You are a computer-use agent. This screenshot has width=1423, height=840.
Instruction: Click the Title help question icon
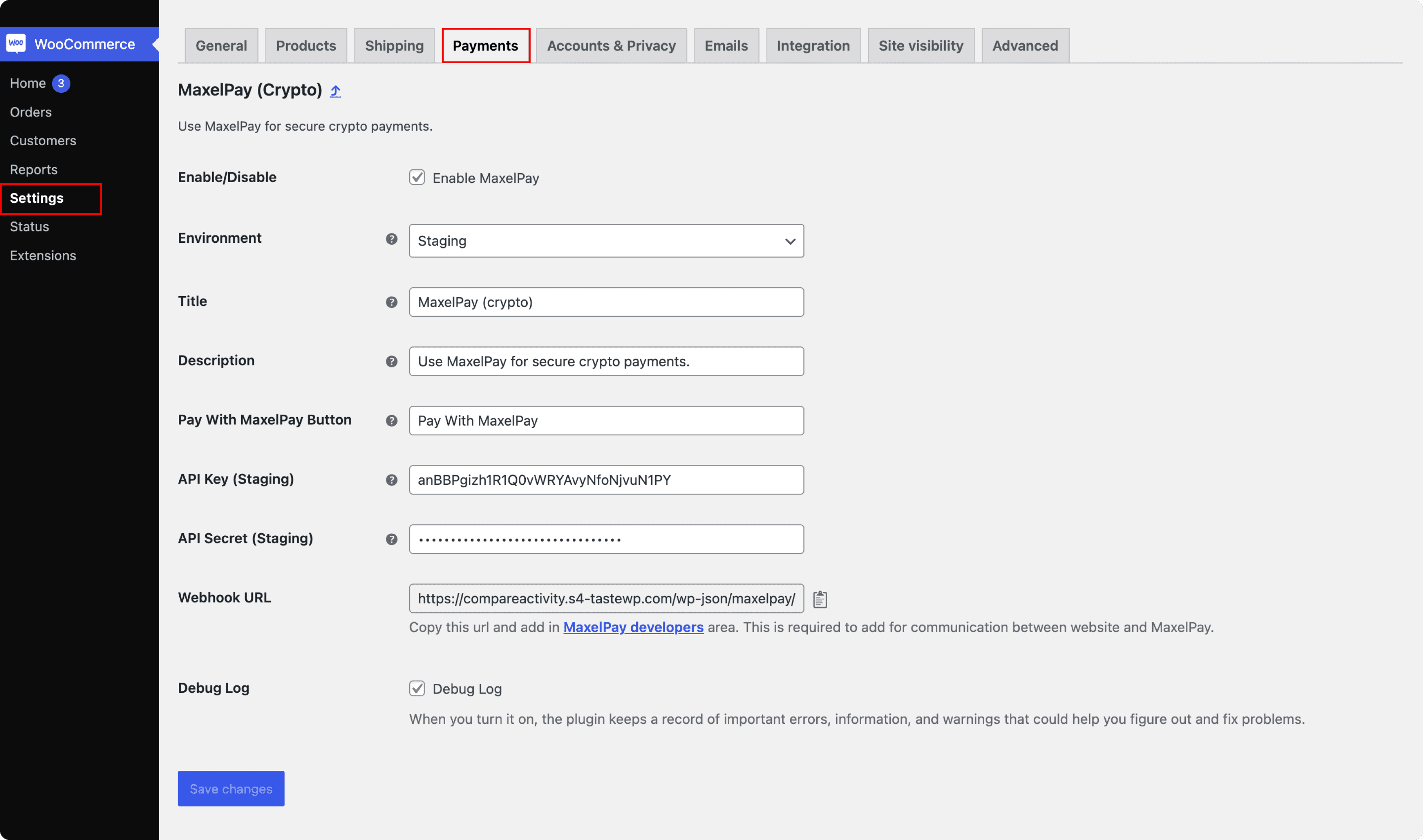coord(391,302)
